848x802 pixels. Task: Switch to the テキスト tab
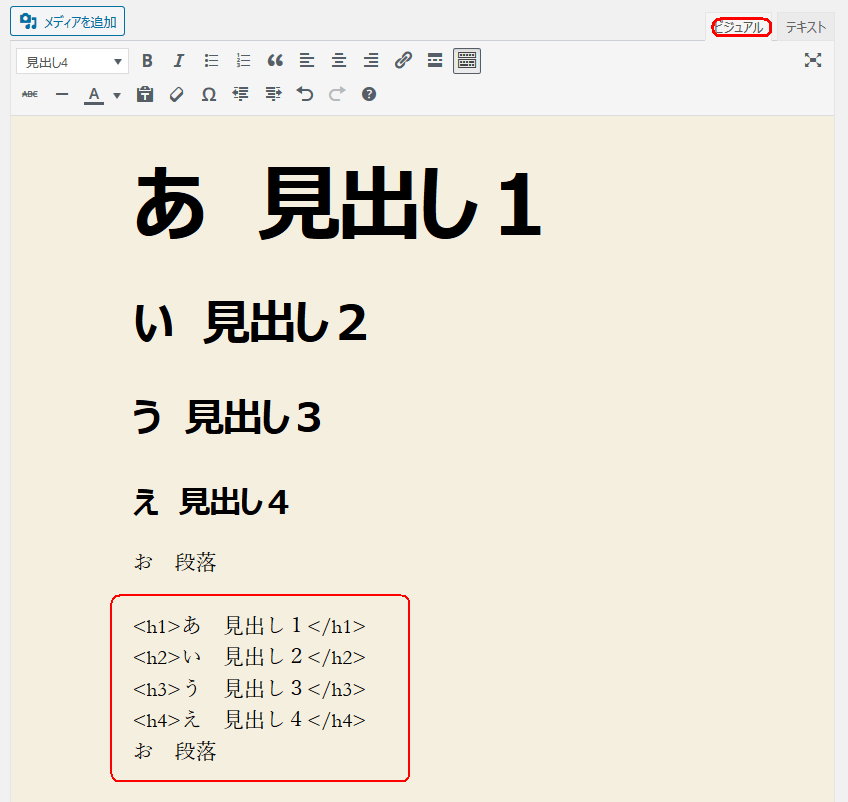pyautogui.click(x=805, y=28)
